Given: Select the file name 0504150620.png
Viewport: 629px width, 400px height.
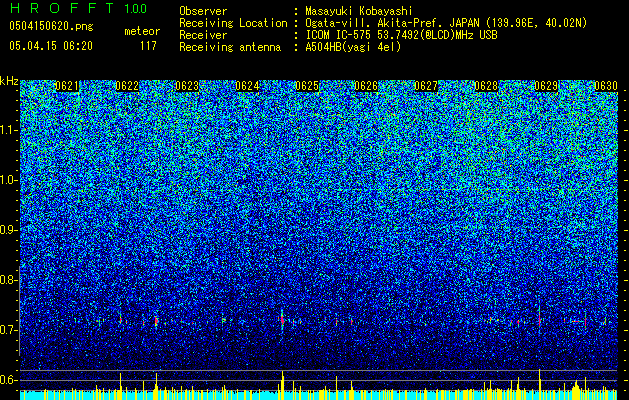Looking at the screenshot, I should pos(51,26).
